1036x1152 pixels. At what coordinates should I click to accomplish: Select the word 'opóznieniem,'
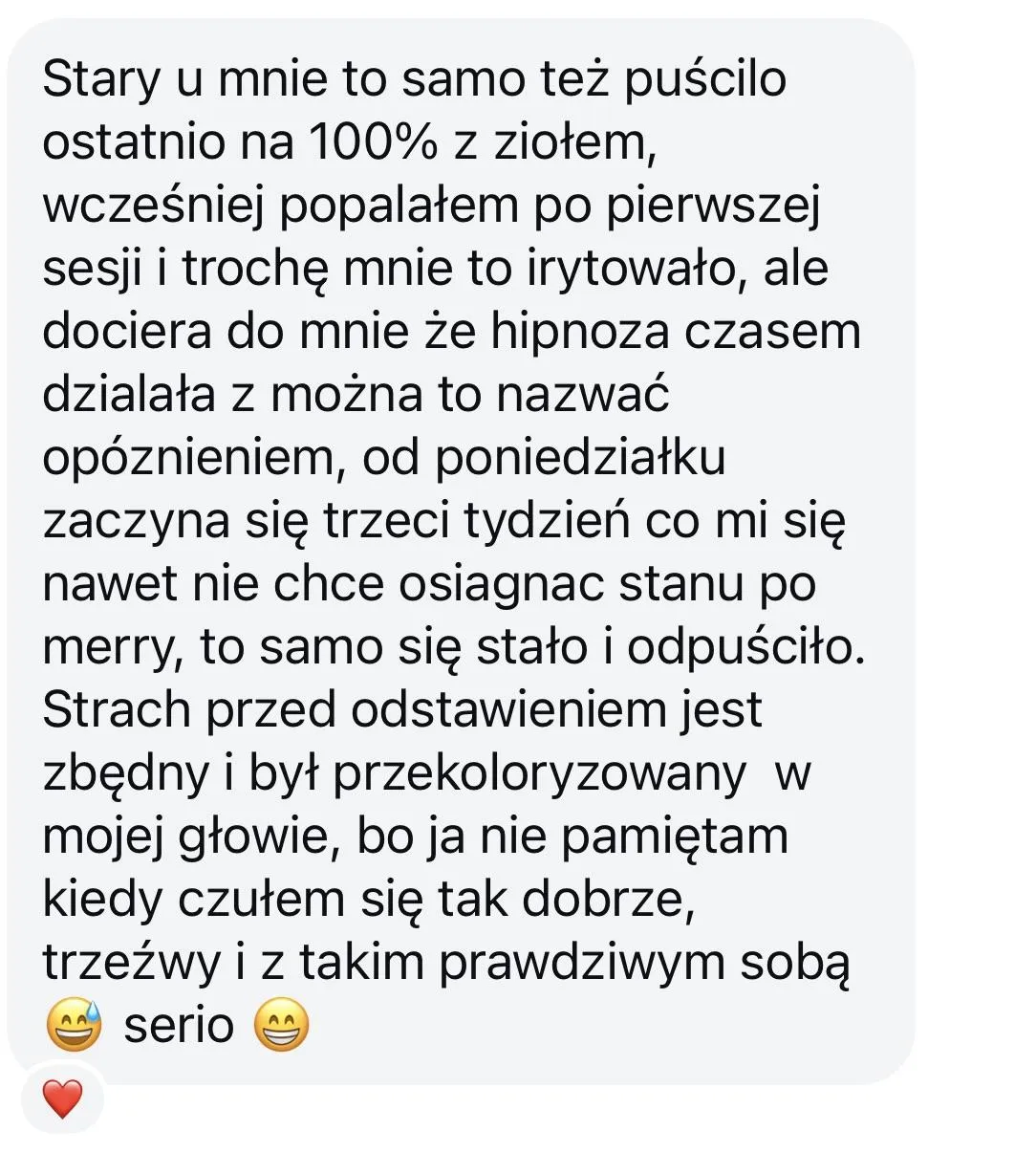coord(184,459)
